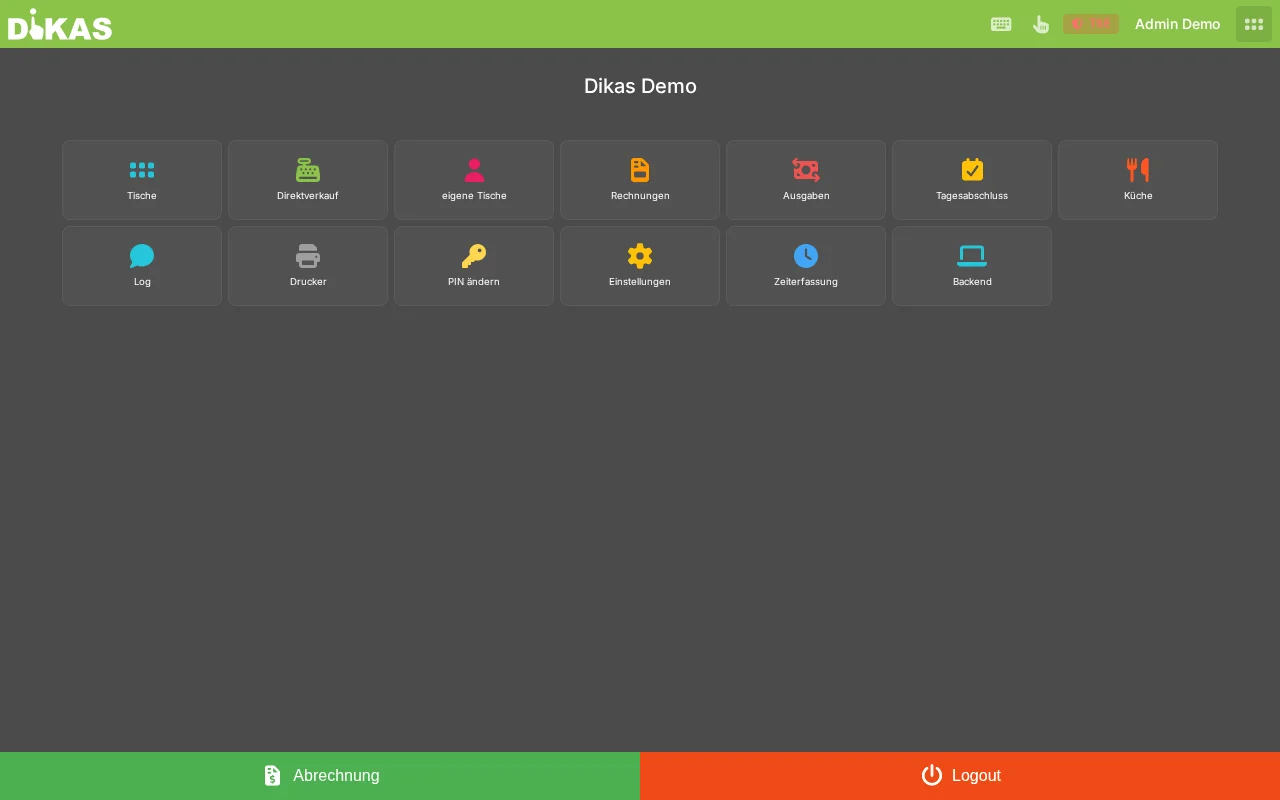Open the Tische tile
The width and height of the screenshot is (1280, 800).
142,180
